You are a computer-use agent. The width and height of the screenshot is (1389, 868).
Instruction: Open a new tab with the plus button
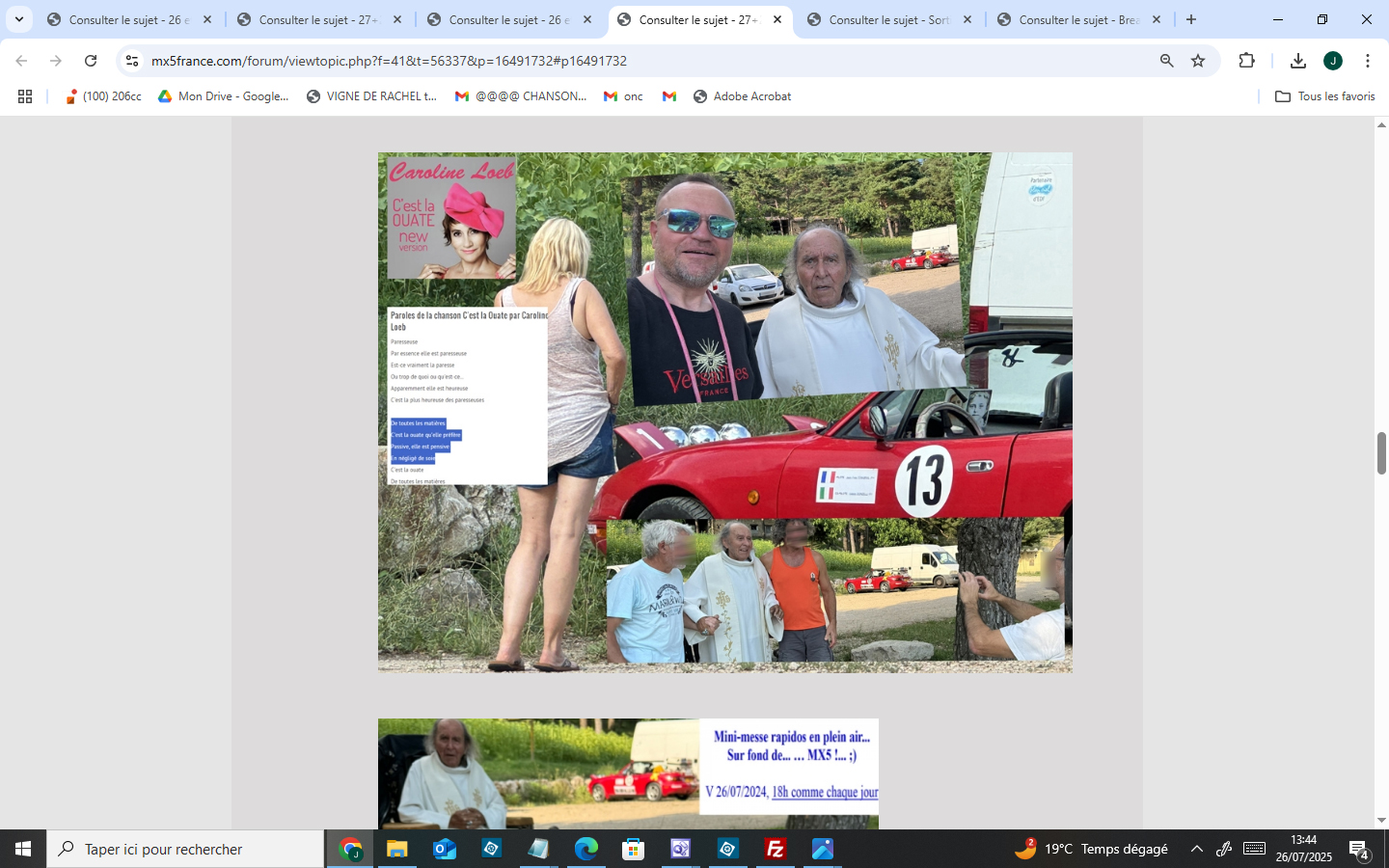pyautogui.click(x=1191, y=19)
